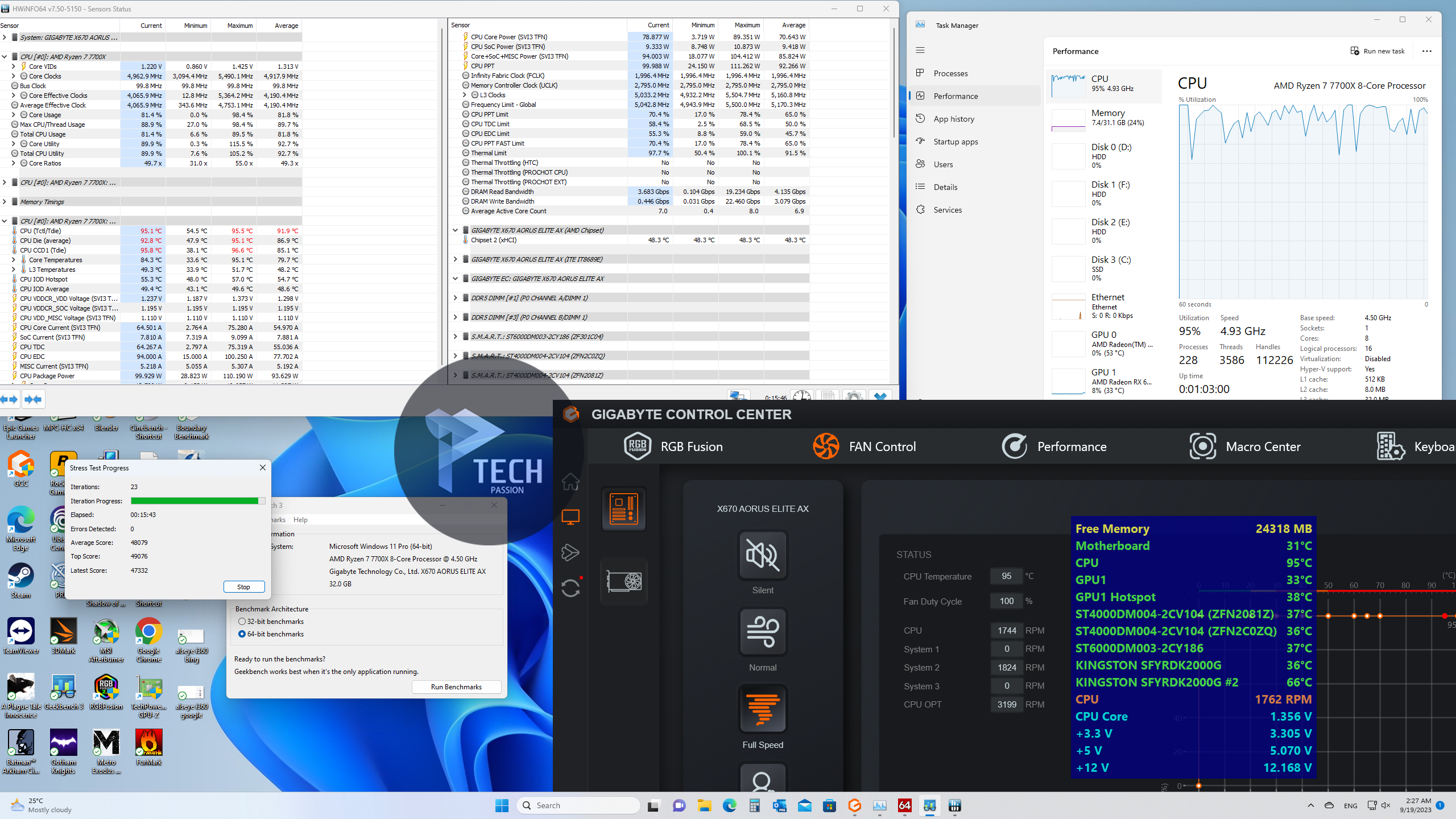Select the Normal fan mode icon

[763, 632]
